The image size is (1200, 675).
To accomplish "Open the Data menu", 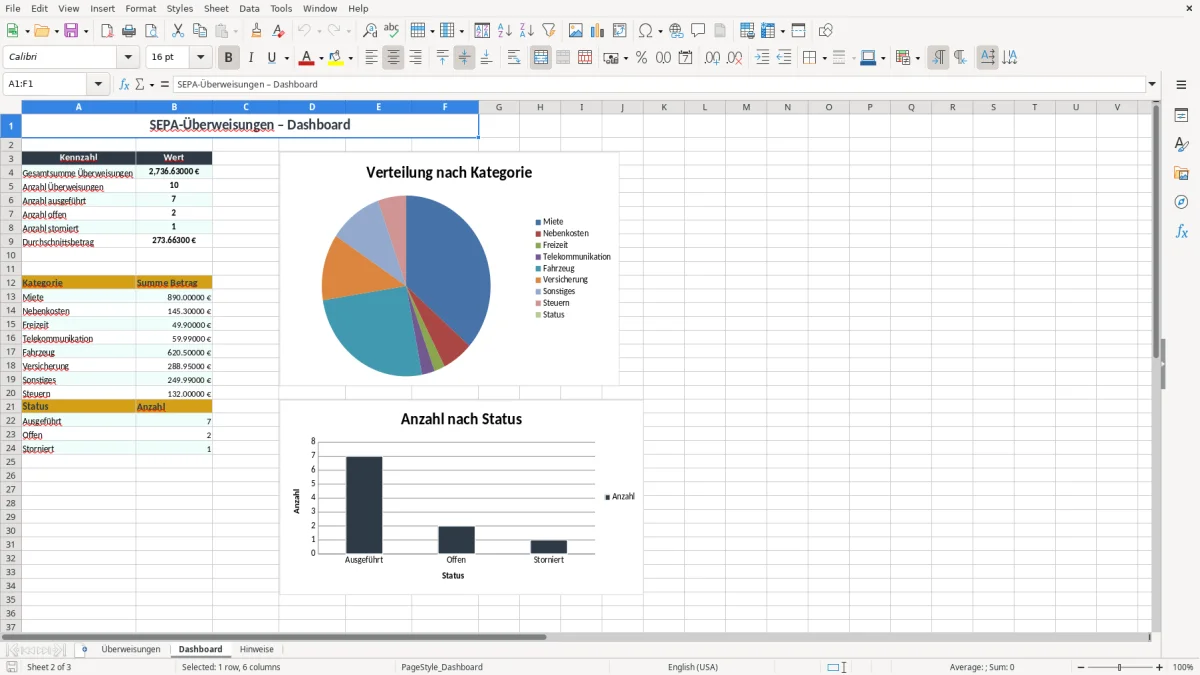I will click(249, 8).
